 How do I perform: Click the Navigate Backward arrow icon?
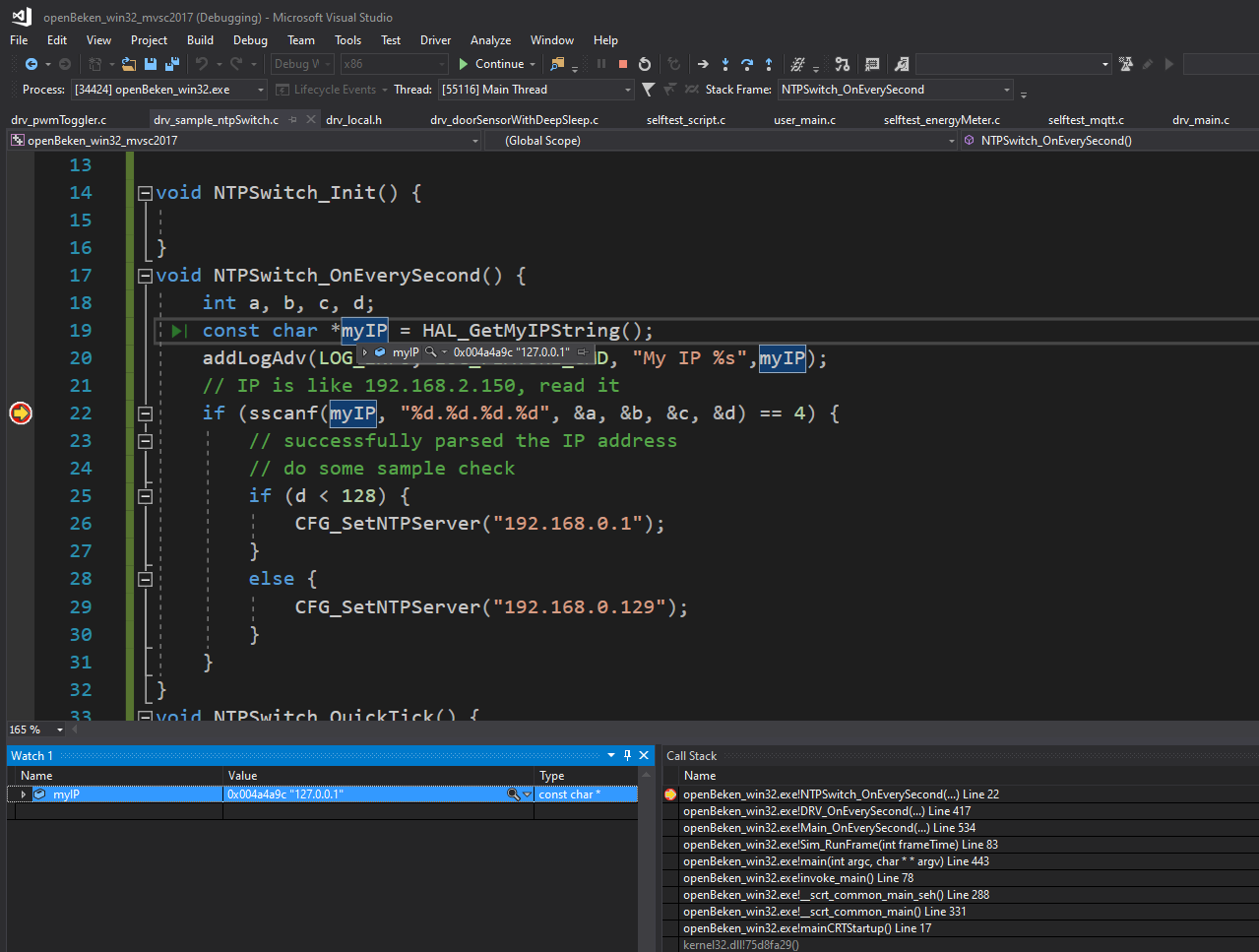[32, 64]
